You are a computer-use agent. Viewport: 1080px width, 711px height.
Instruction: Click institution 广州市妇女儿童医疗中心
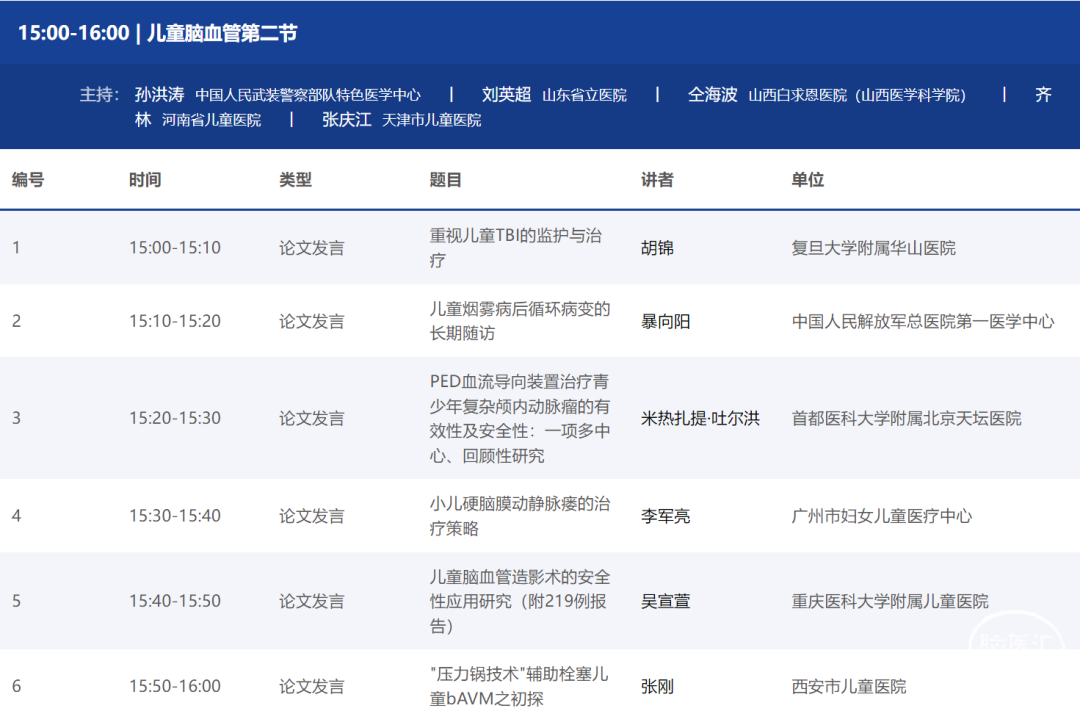point(881,516)
